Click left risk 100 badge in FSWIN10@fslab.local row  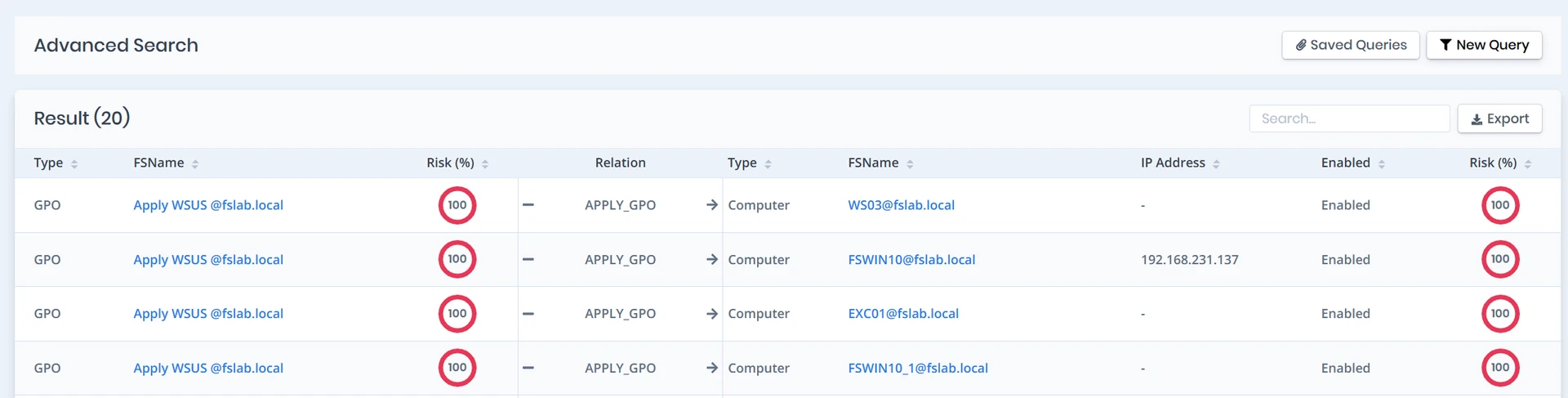457,259
